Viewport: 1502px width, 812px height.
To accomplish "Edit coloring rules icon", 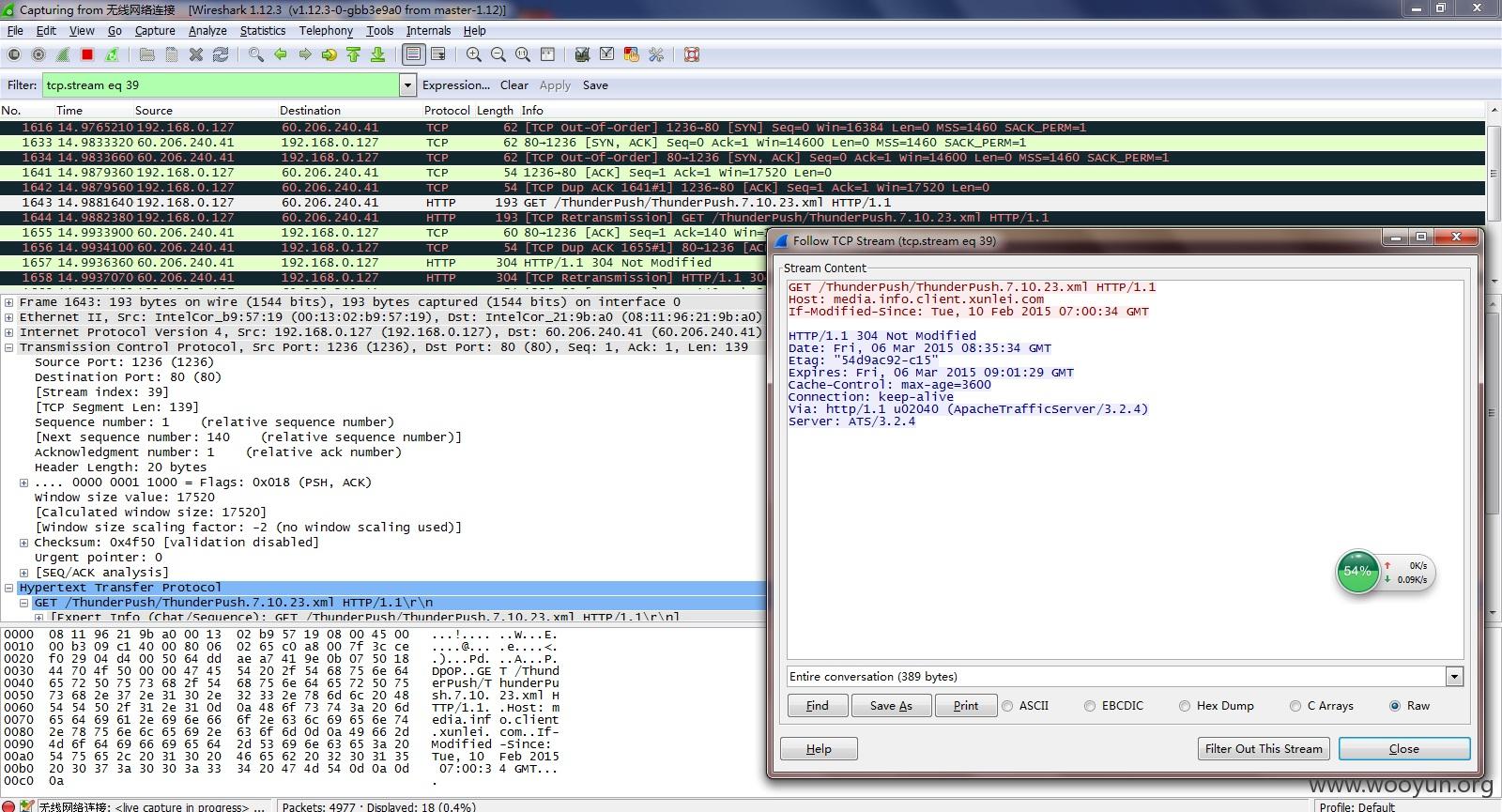I will (631, 54).
